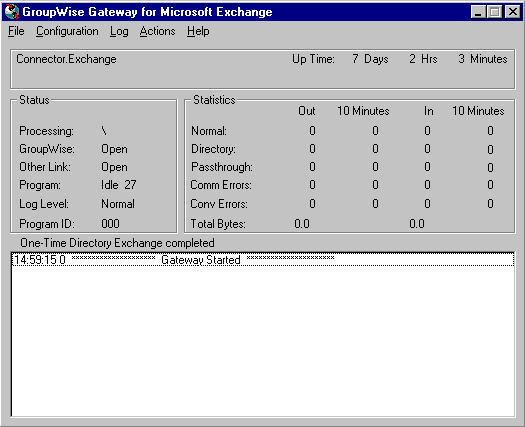Click the 2 Hrs uptime value
Viewport: 525px width, 427px height.
(423, 59)
